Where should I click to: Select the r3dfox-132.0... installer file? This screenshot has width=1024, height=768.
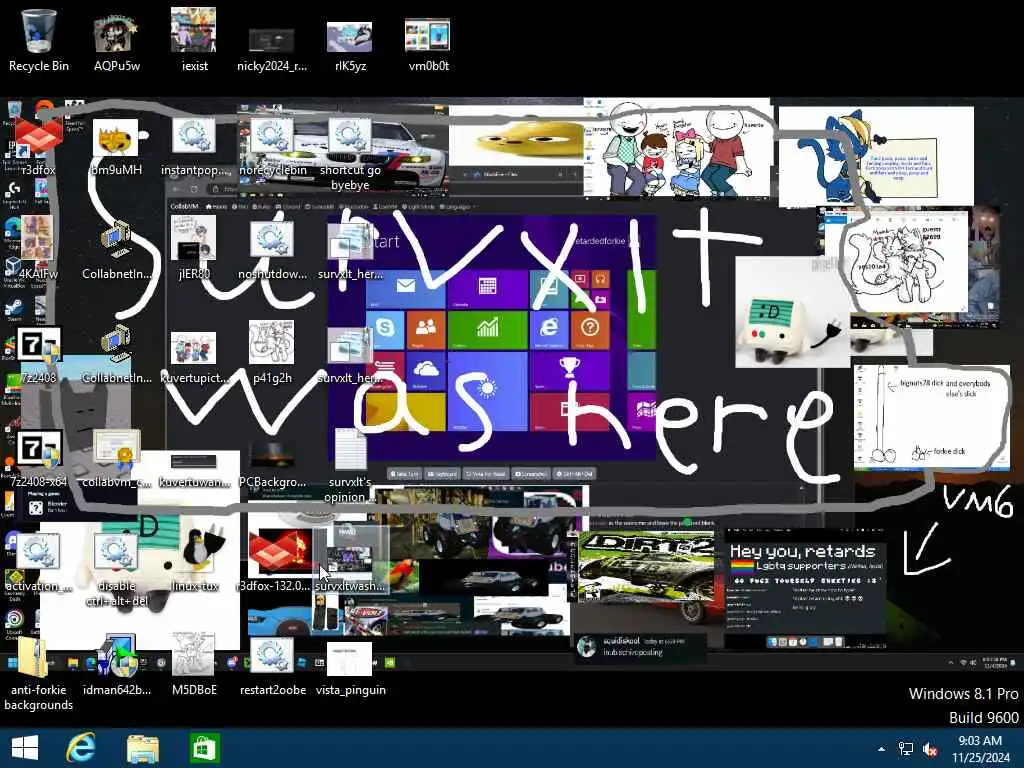(x=272, y=560)
